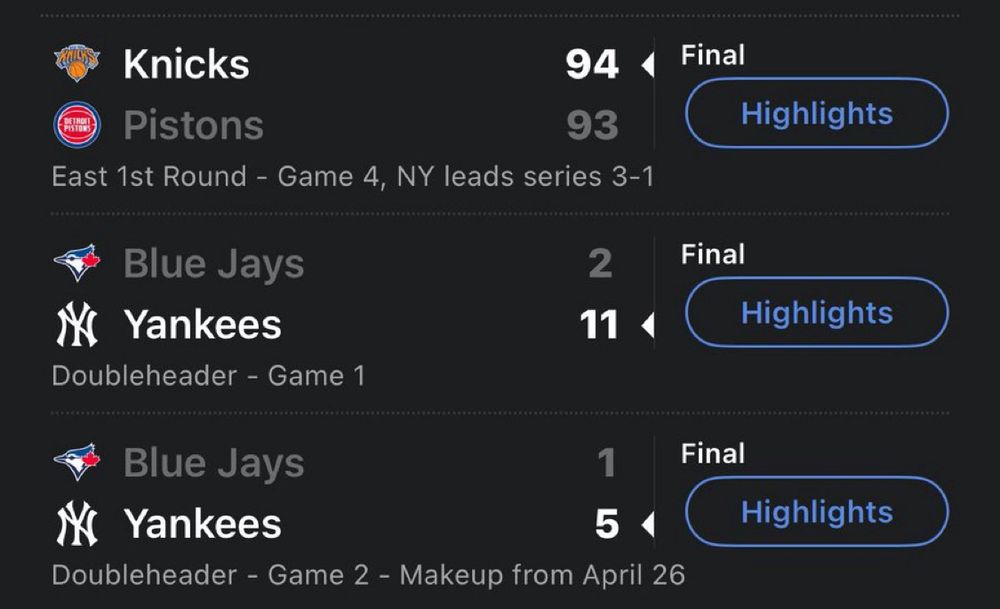Image resolution: width=1000 pixels, height=609 pixels.
Task: Select the Pistons team name
Action: point(193,125)
